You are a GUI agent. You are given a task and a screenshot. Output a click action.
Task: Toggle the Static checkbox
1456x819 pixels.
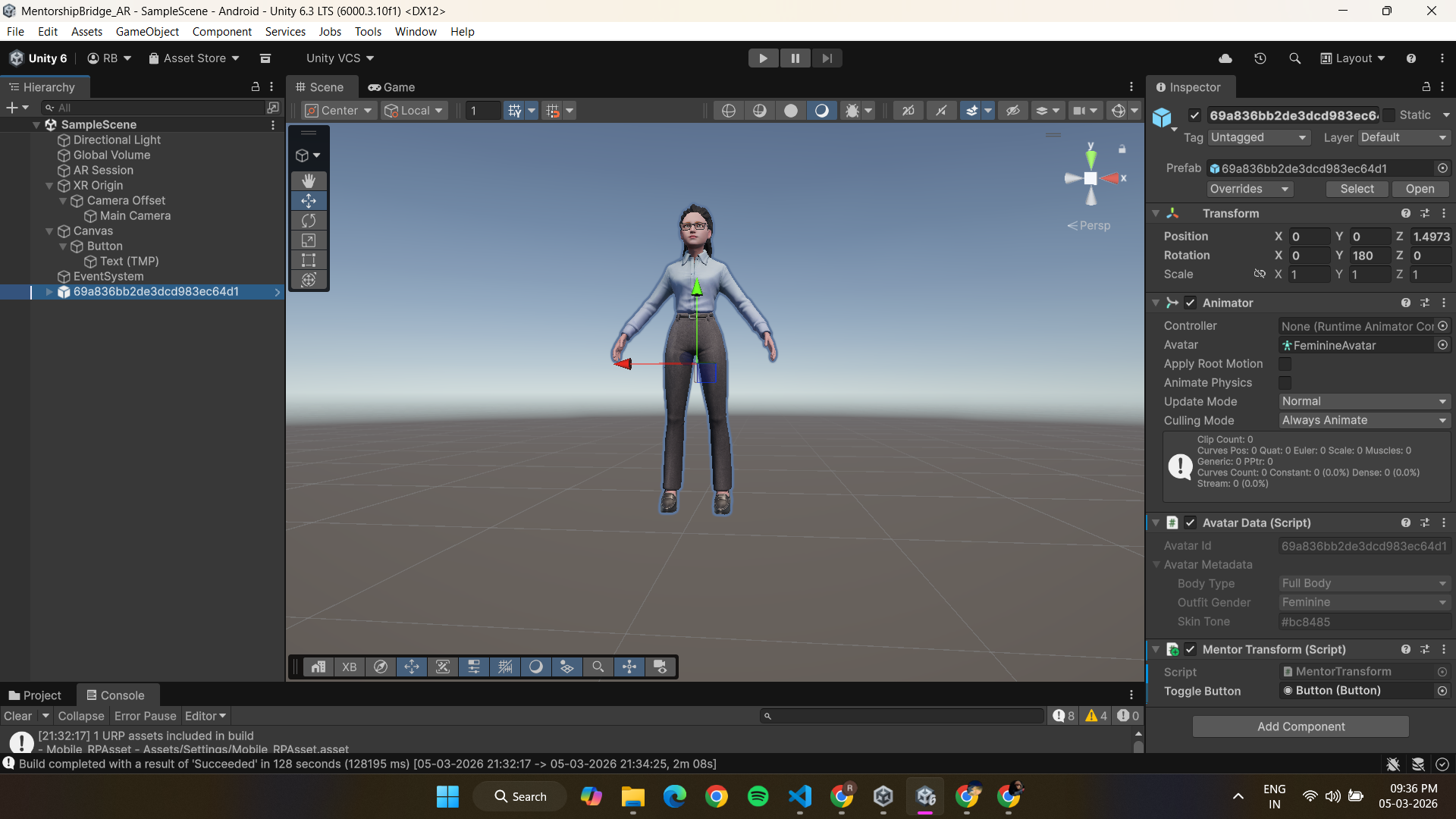(1389, 115)
